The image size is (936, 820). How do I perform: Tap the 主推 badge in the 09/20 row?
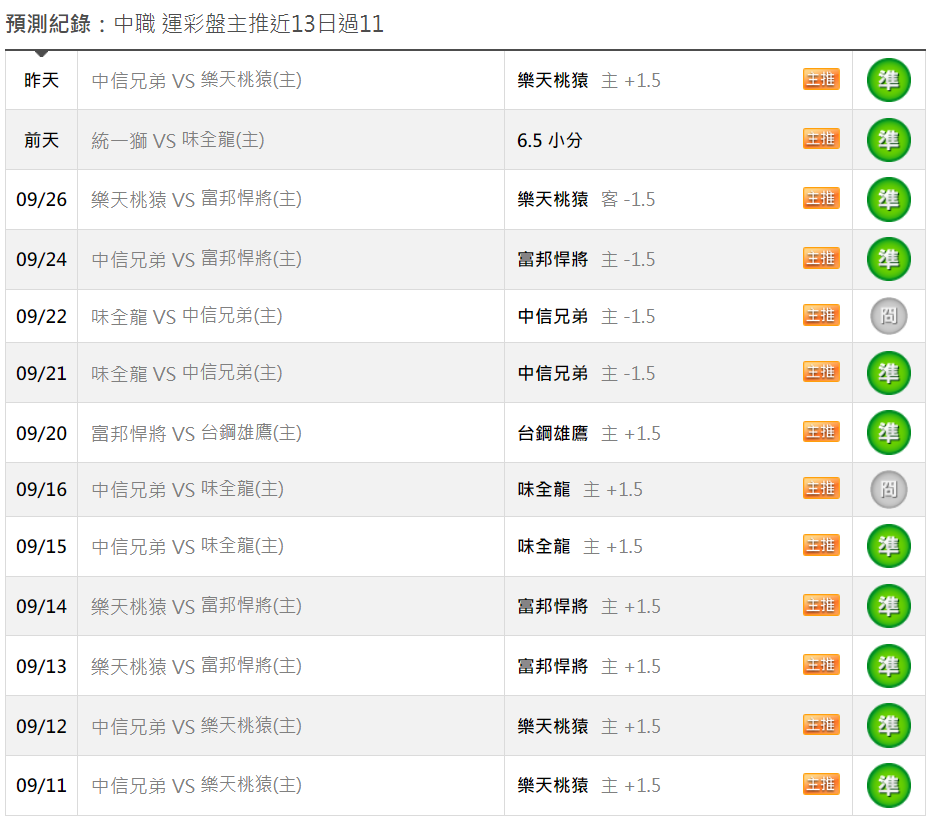pyautogui.click(x=821, y=432)
